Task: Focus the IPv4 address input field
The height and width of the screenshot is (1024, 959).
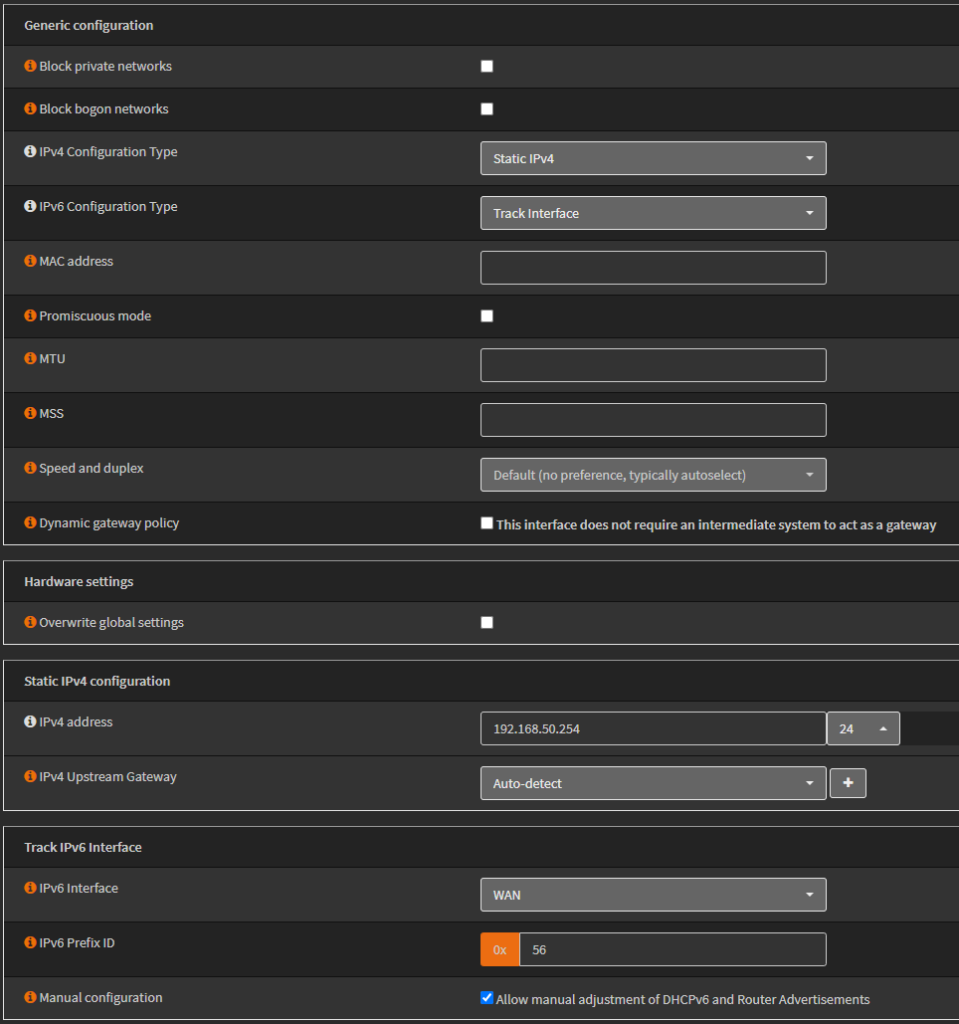Action: coord(653,729)
